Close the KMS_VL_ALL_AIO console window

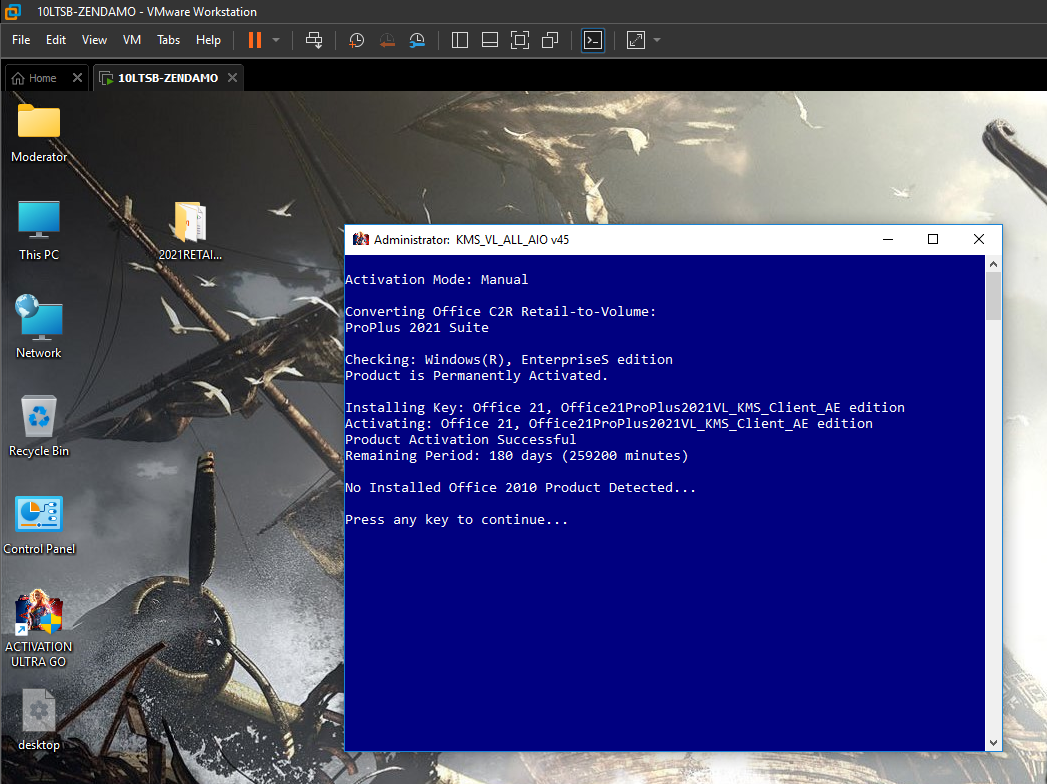(x=979, y=239)
